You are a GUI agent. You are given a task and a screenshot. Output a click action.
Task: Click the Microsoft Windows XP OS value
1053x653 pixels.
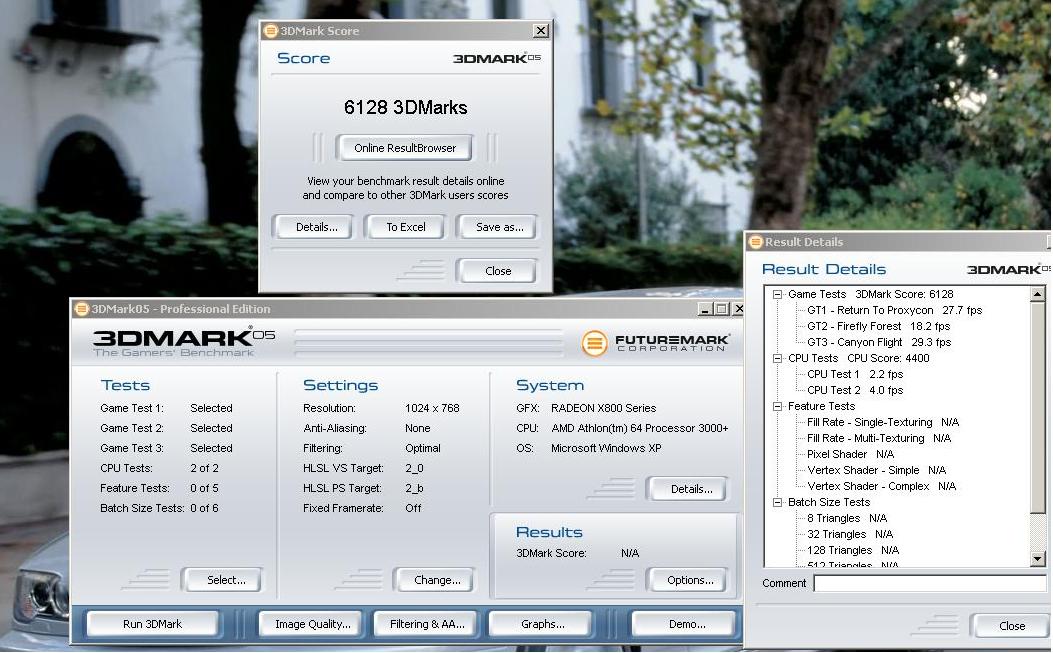(x=606, y=448)
